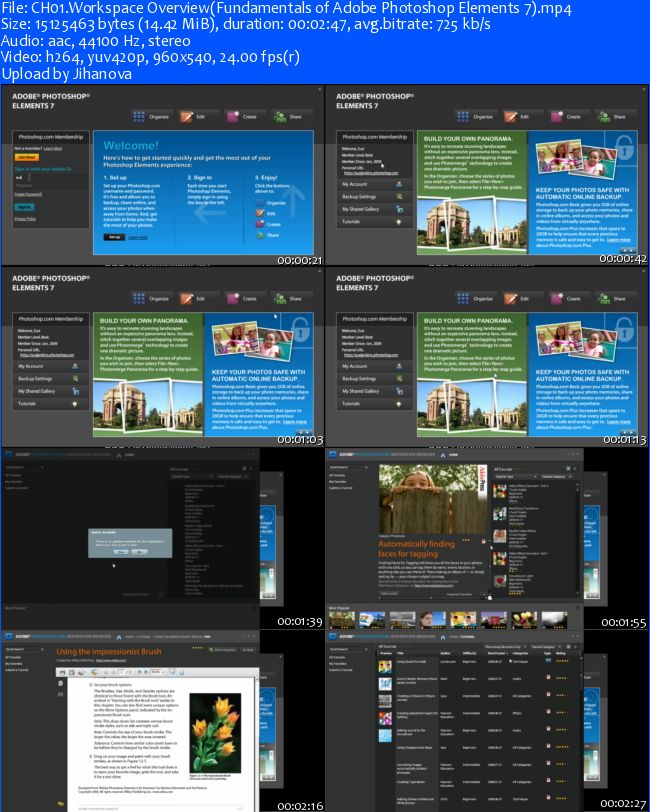Click the Edit pencil icon in the 00:00:21 frame
The image size is (650, 812).
[186, 117]
